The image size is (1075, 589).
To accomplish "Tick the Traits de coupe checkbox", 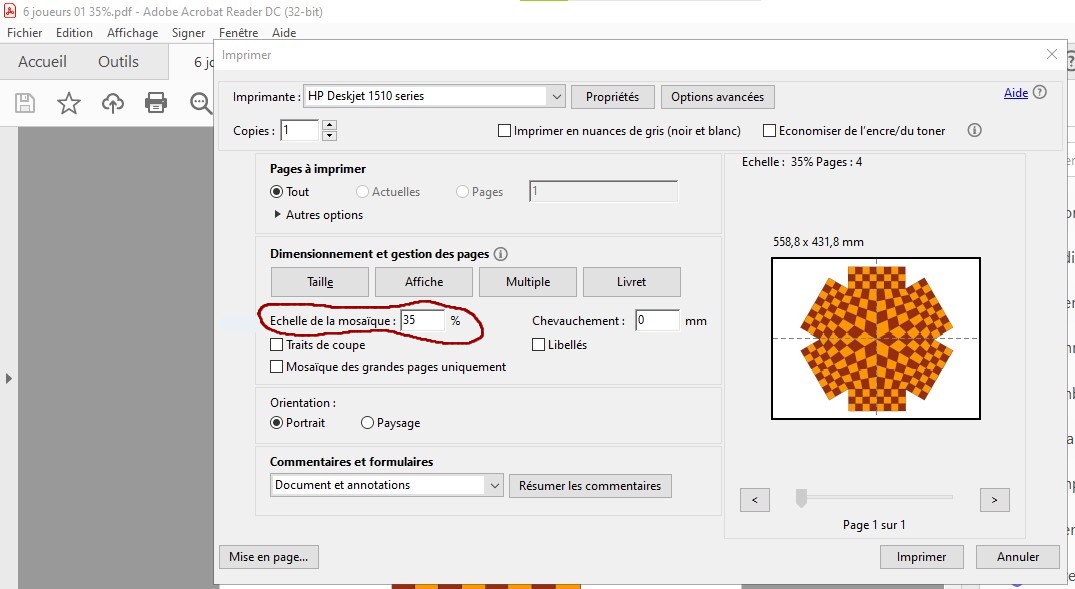I will click(276, 344).
